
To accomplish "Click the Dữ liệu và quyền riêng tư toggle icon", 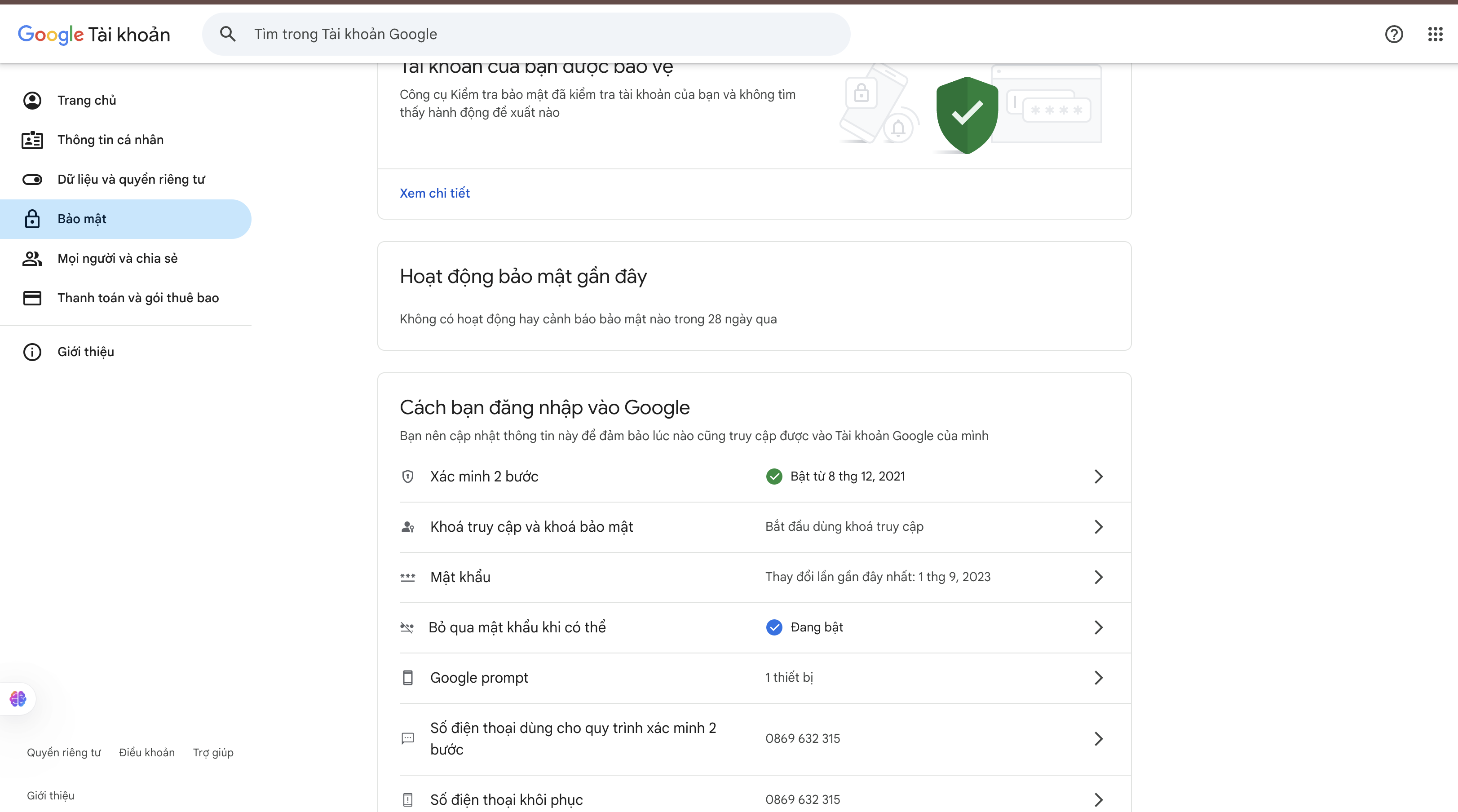I will 32,179.
